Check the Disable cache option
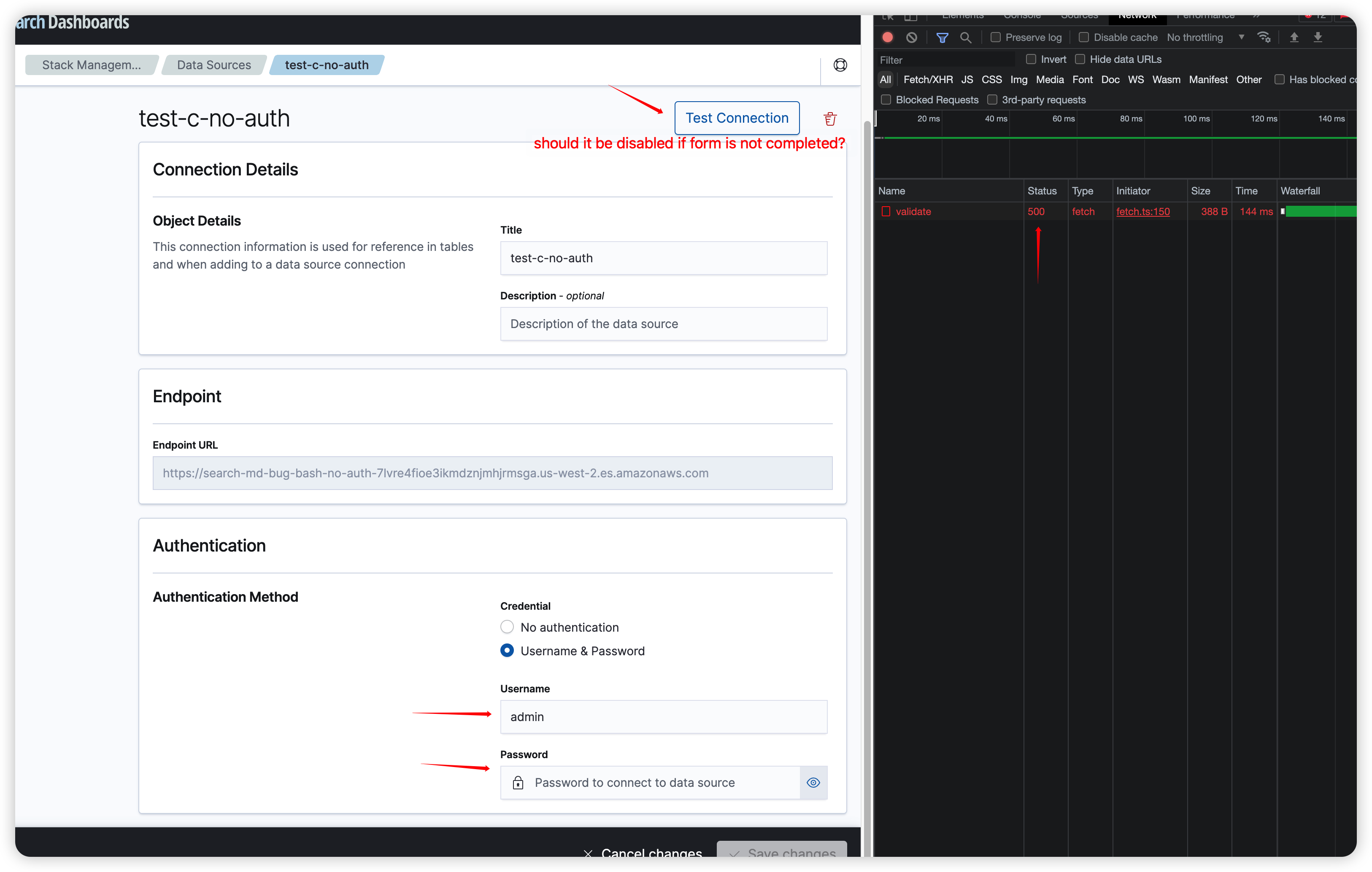The width and height of the screenshot is (1372, 872). point(1084,37)
